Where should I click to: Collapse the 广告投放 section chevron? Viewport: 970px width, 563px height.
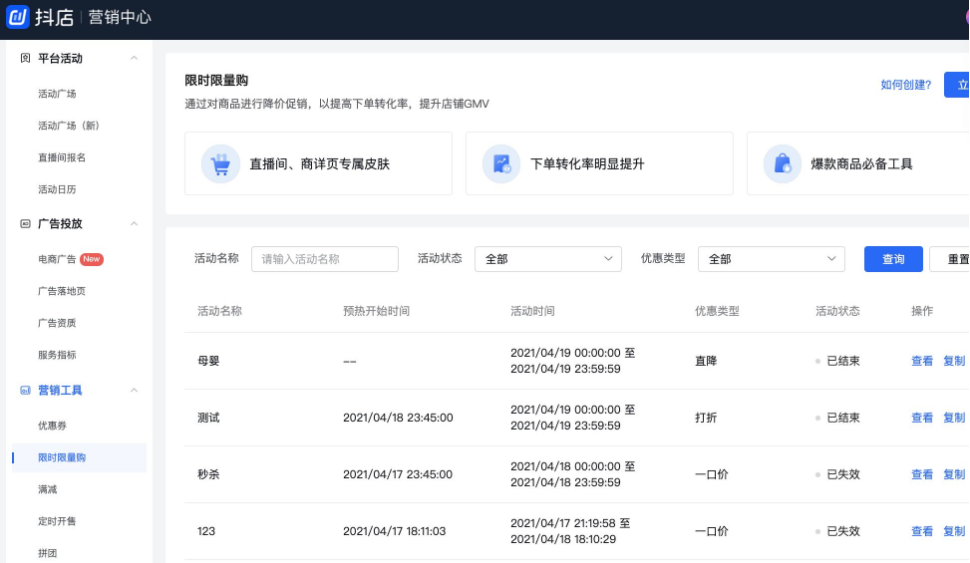point(134,223)
